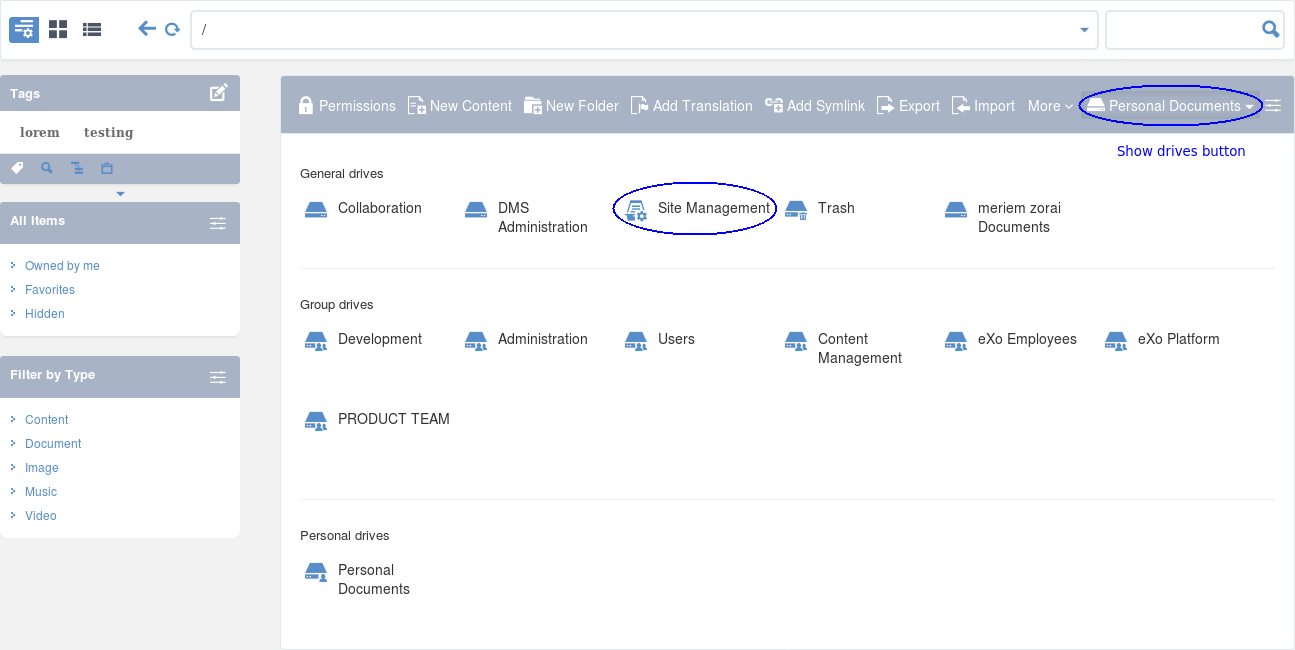Create a New Folder
This screenshot has height=650, width=1295.
(571, 106)
